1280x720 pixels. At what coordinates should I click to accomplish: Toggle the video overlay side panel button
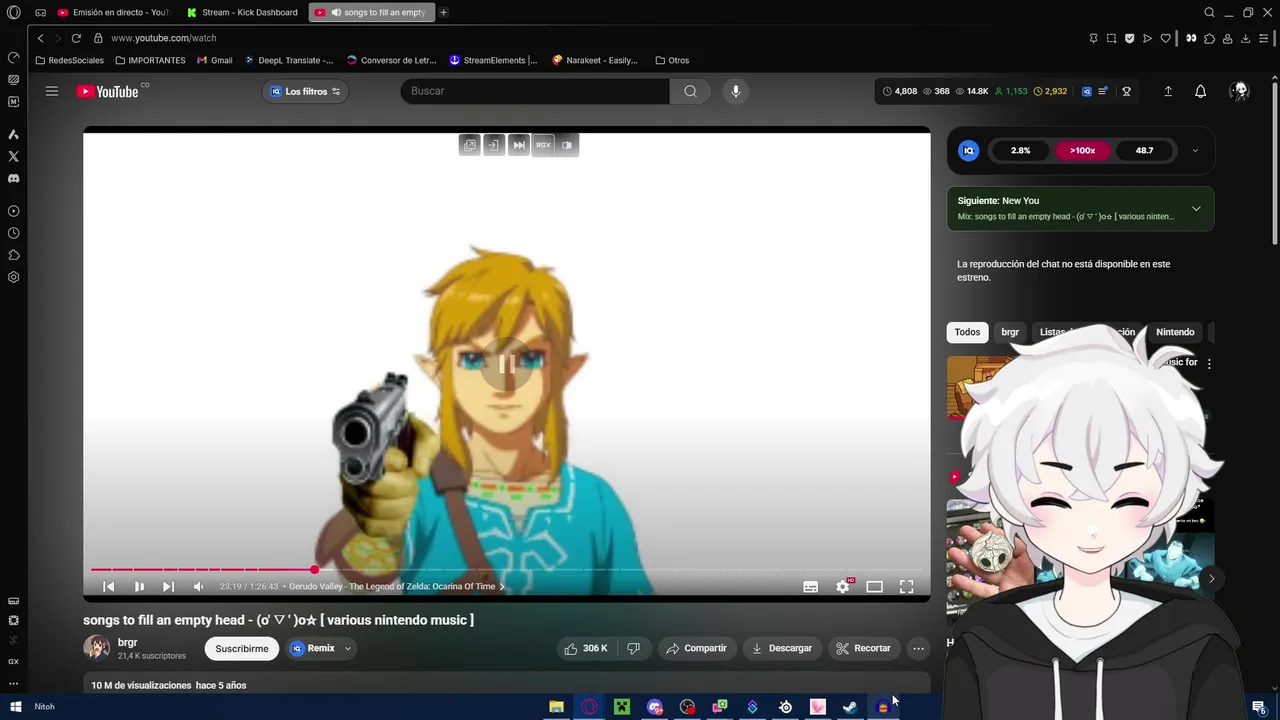click(567, 145)
